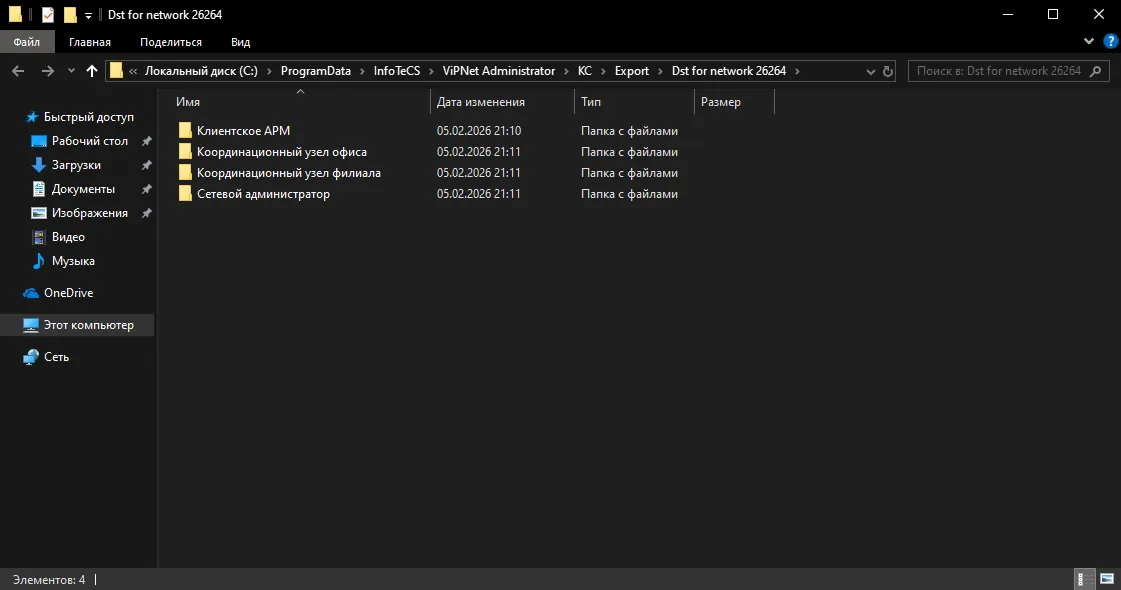Open the Главная ribbon tab
The height and width of the screenshot is (590, 1121).
point(90,42)
